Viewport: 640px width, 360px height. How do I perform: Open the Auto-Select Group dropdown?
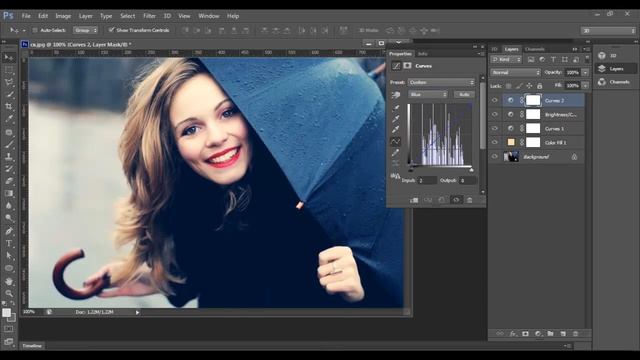coord(86,30)
